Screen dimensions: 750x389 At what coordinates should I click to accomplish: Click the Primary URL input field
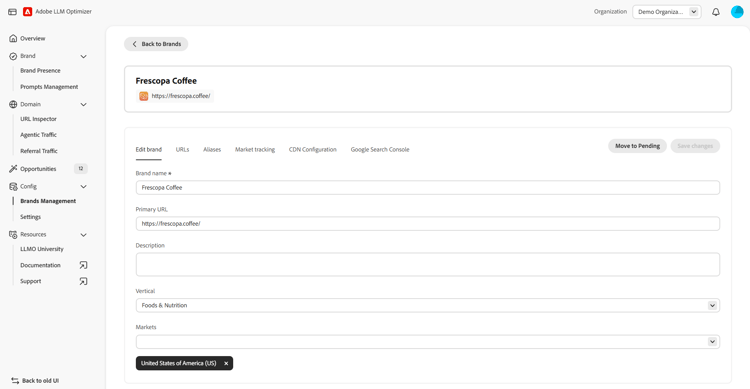[x=428, y=223]
